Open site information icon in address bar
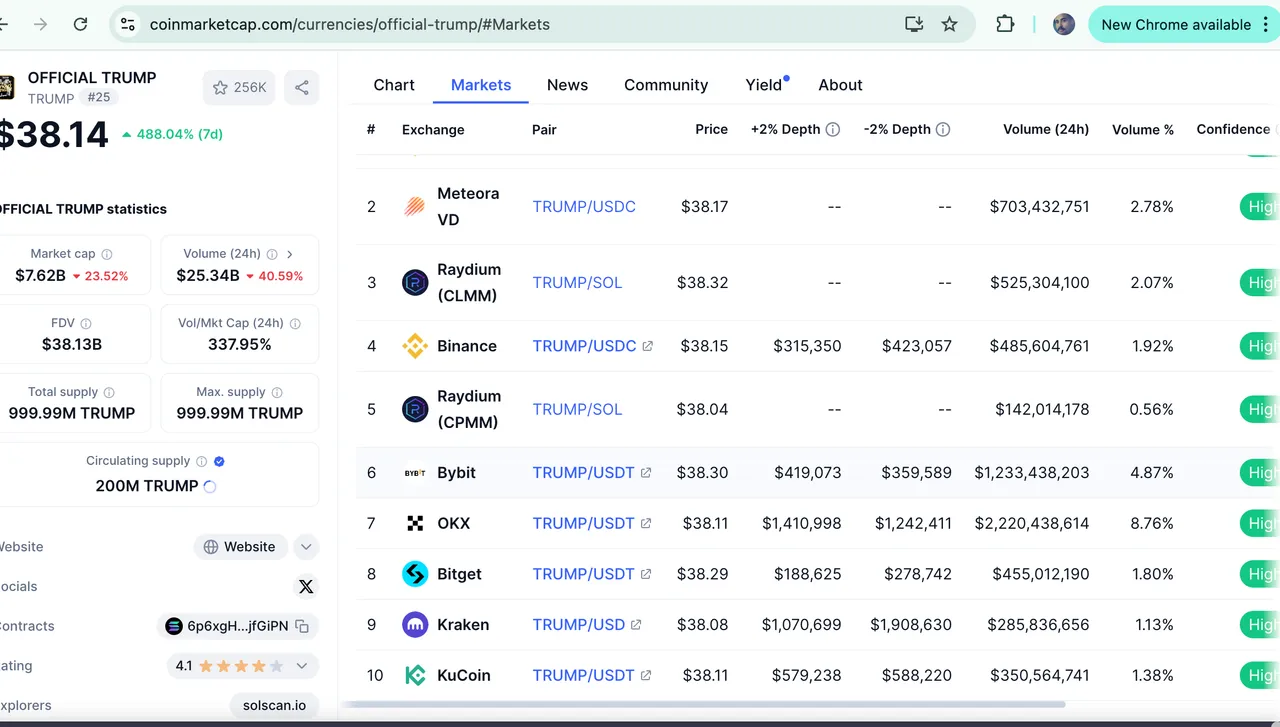1280x727 pixels. (x=127, y=24)
